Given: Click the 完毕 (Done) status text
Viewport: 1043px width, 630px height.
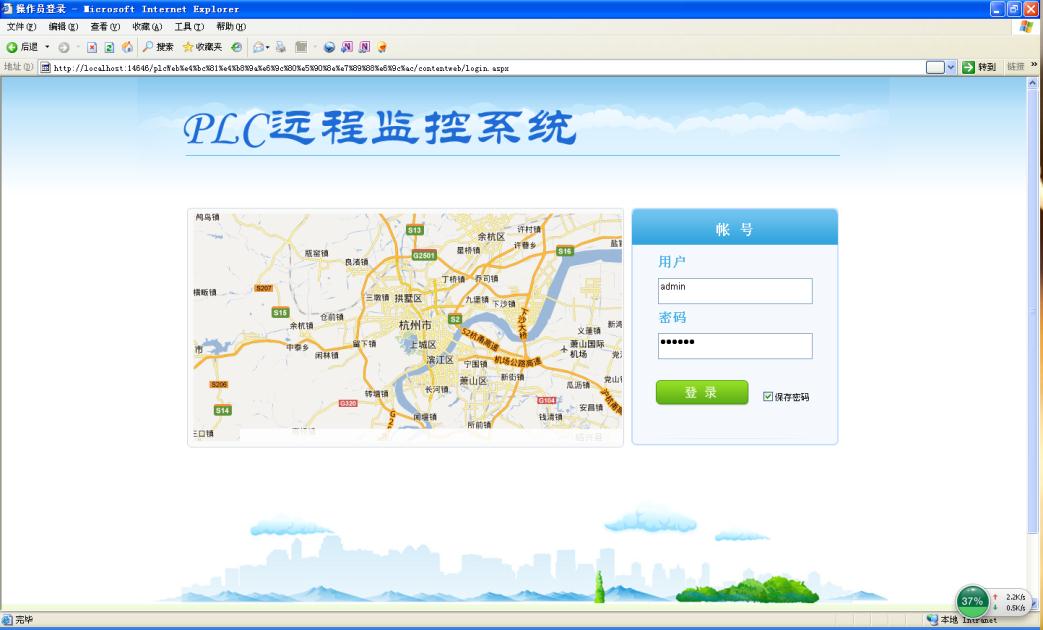Looking at the screenshot, I should pos(24,620).
